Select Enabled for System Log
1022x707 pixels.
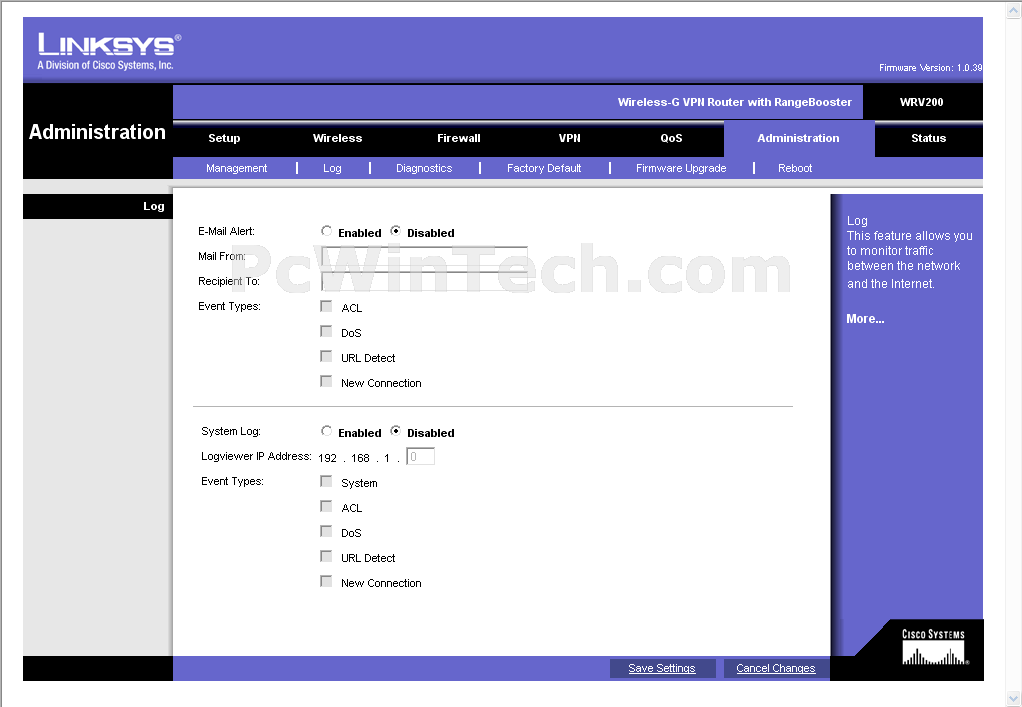coord(327,431)
